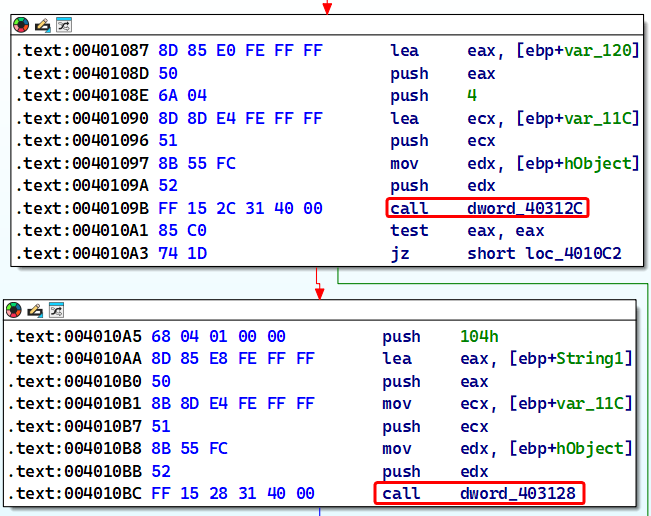Select the call dword_403128 operand
The width and height of the screenshot is (651, 516).
(x=519, y=494)
